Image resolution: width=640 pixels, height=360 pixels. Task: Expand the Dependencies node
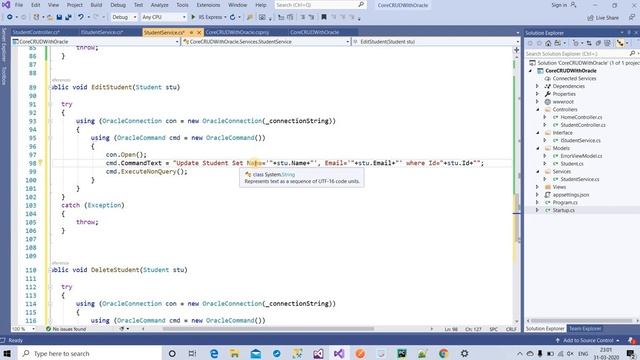[537, 86]
